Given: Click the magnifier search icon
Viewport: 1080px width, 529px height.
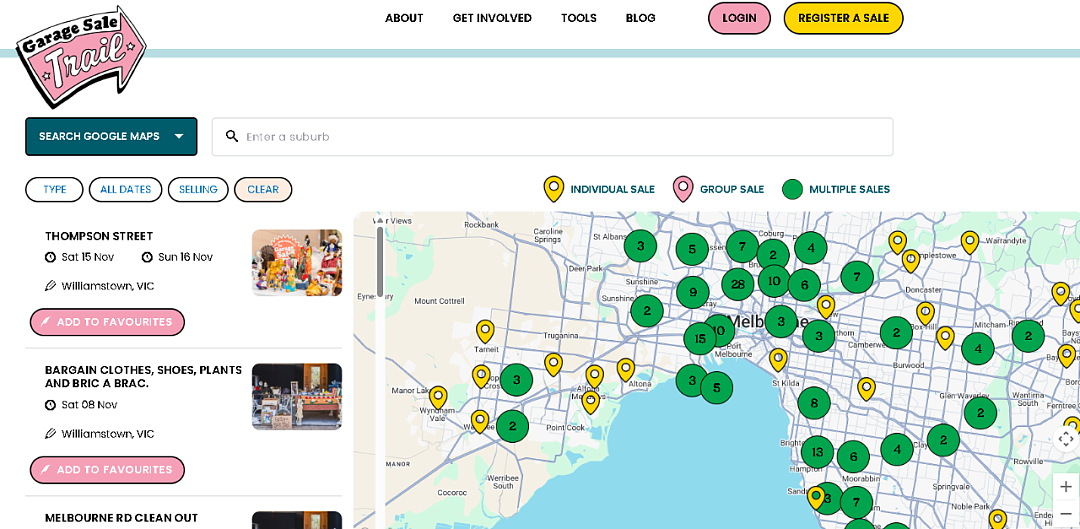Looking at the screenshot, I should point(232,136).
